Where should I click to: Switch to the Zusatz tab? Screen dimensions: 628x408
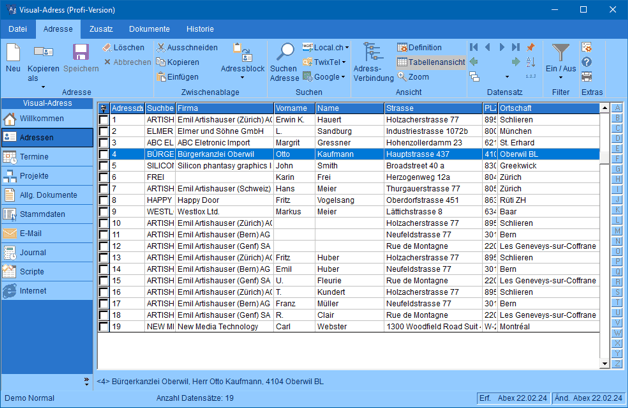[x=101, y=29]
